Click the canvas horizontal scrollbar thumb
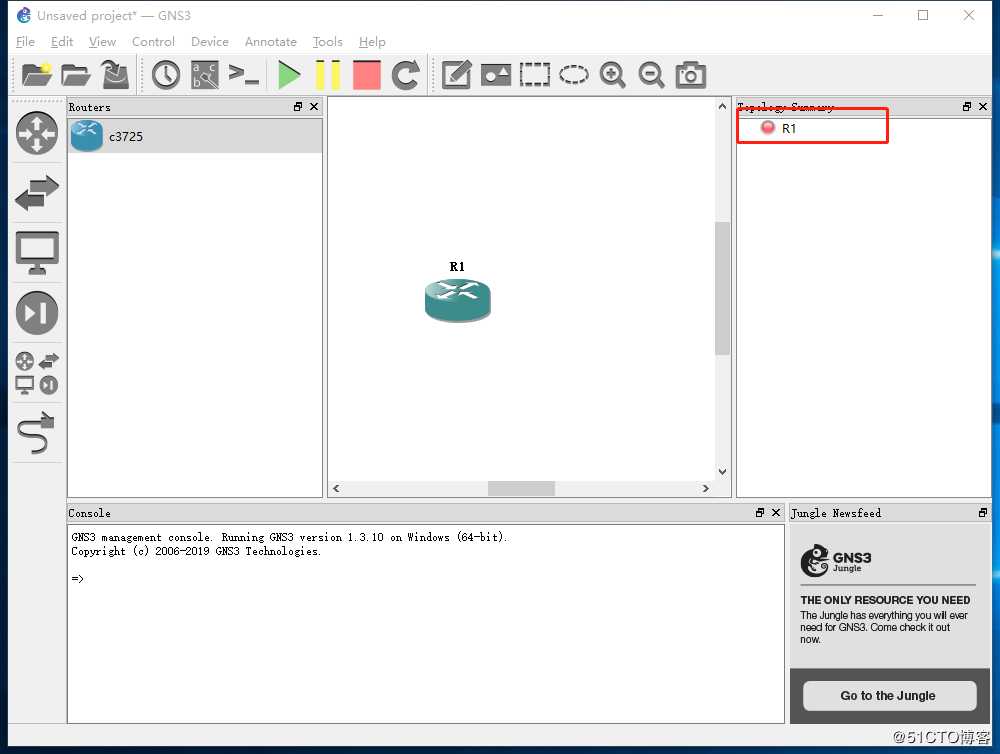This screenshot has width=1000, height=754. [x=521, y=488]
